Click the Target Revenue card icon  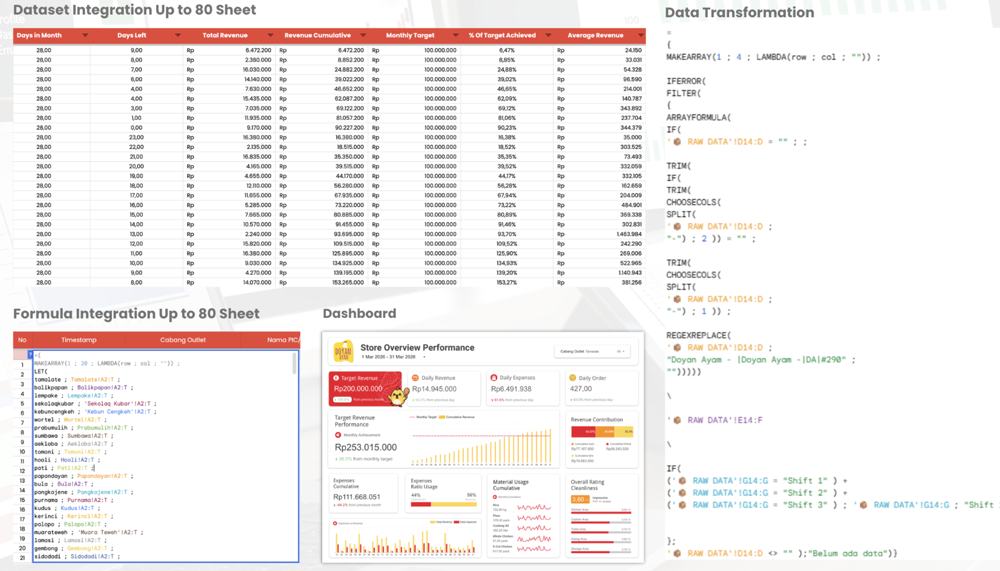pos(336,378)
